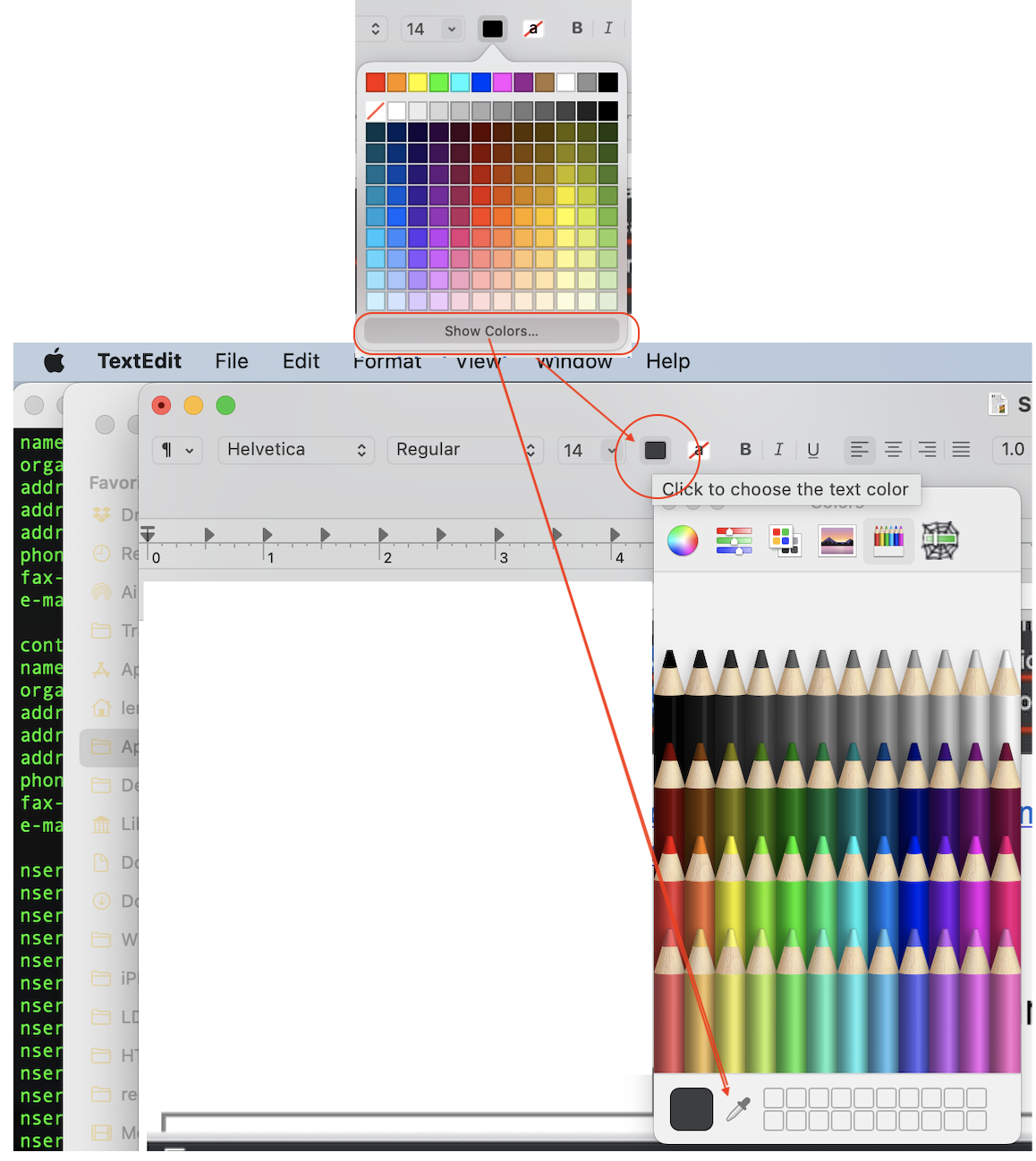Screen dimensions: 1036x1161
Task: Switch to Color Sliders view
Action: coord(733,540)
